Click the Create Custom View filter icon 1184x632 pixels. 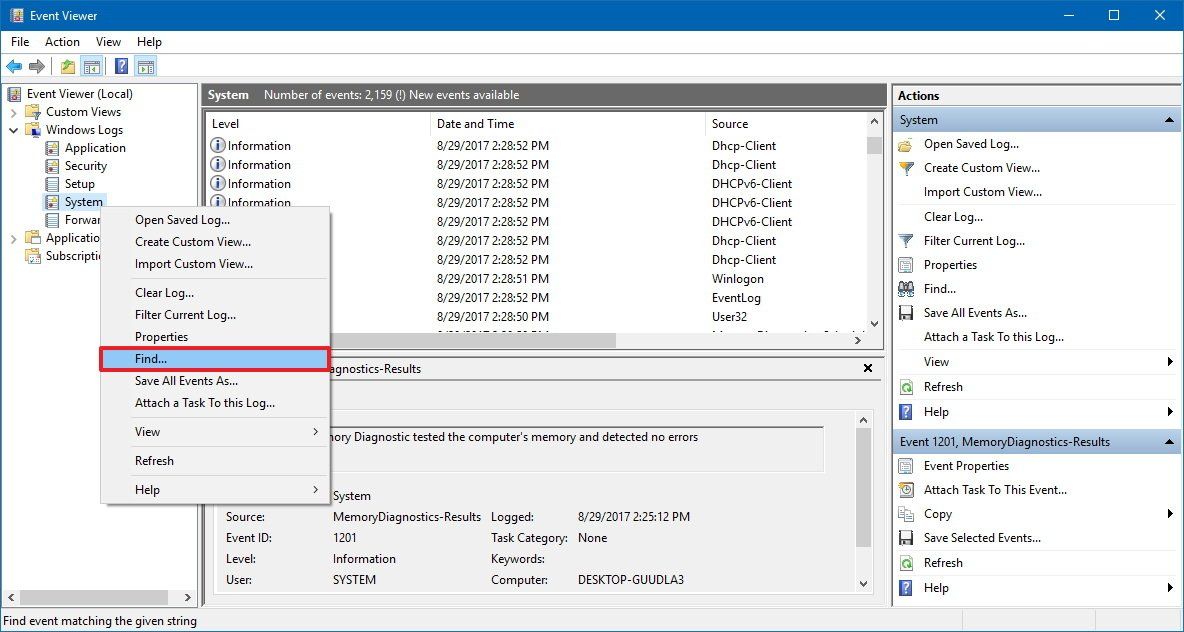click(905, 168)
